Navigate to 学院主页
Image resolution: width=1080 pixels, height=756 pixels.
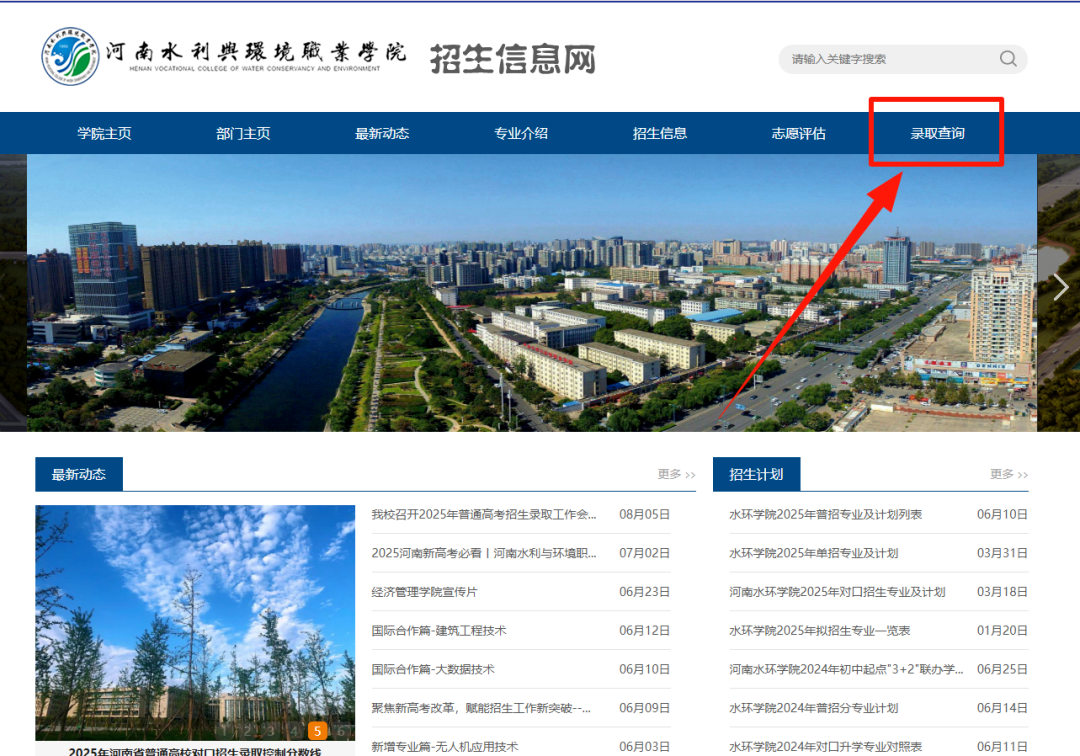click(x=105, y=133)
